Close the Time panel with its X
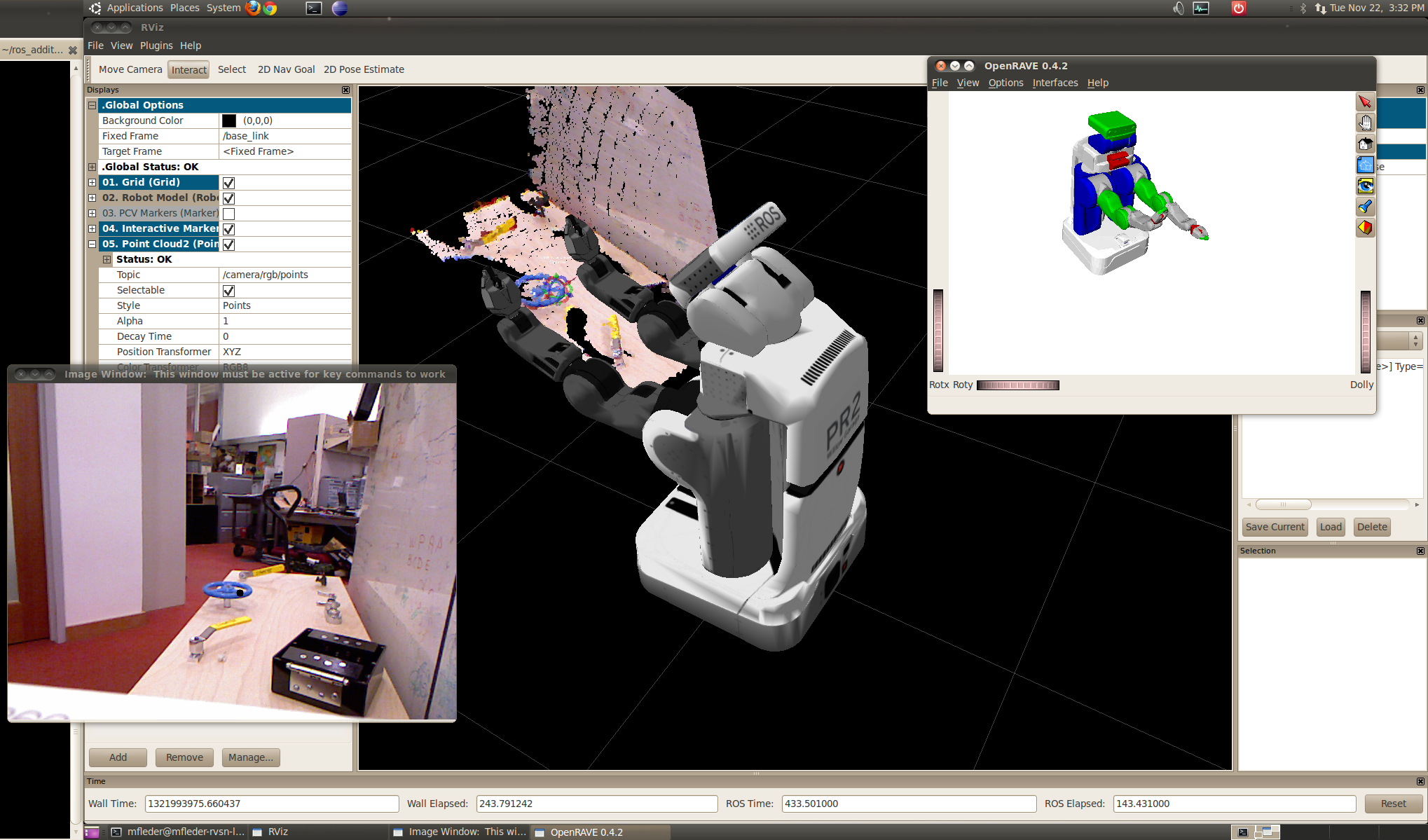 pyautogui.click(x=1420, y=781)
